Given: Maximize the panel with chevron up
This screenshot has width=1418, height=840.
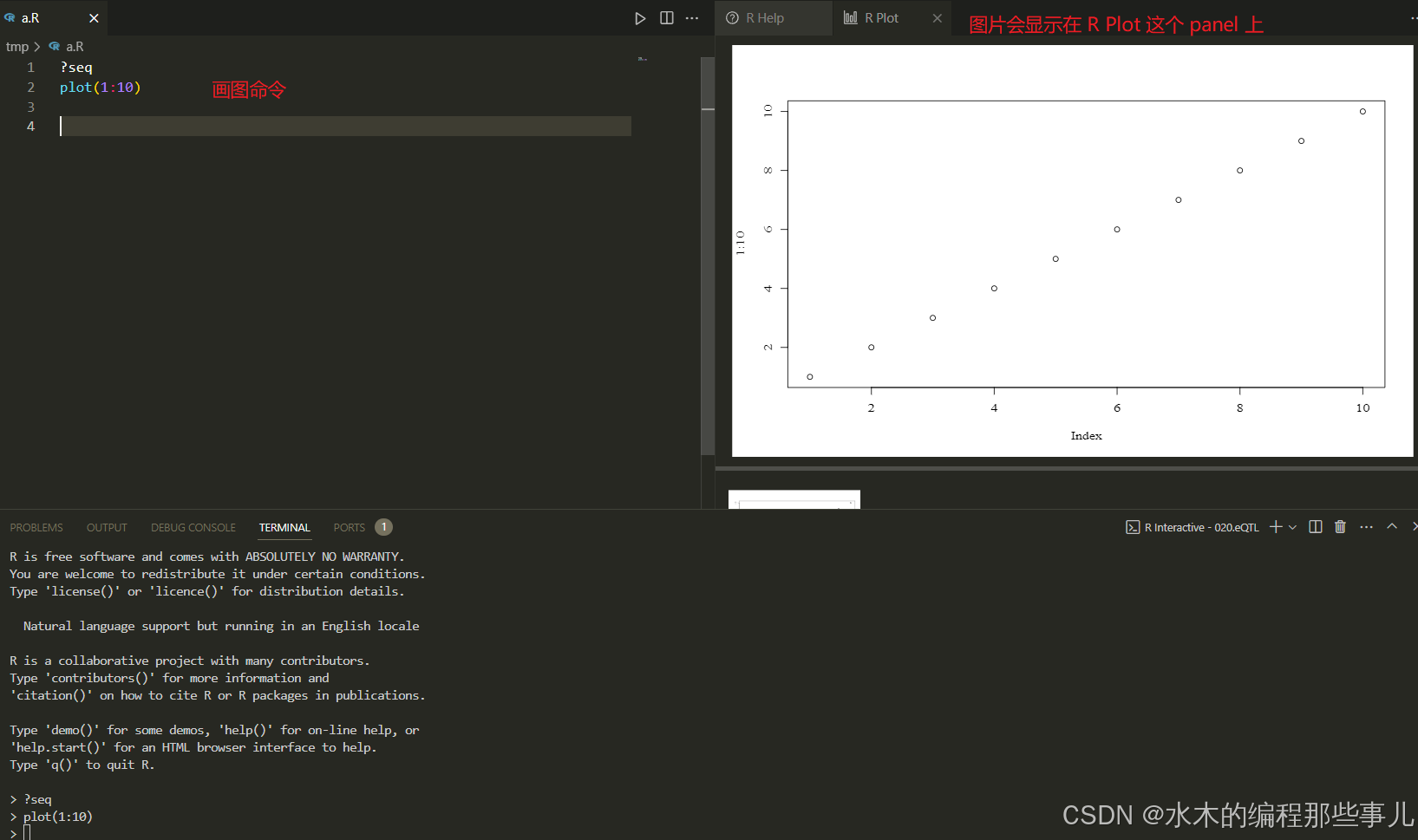Looking at the screenshot, I should click(x=1392, y=527).
